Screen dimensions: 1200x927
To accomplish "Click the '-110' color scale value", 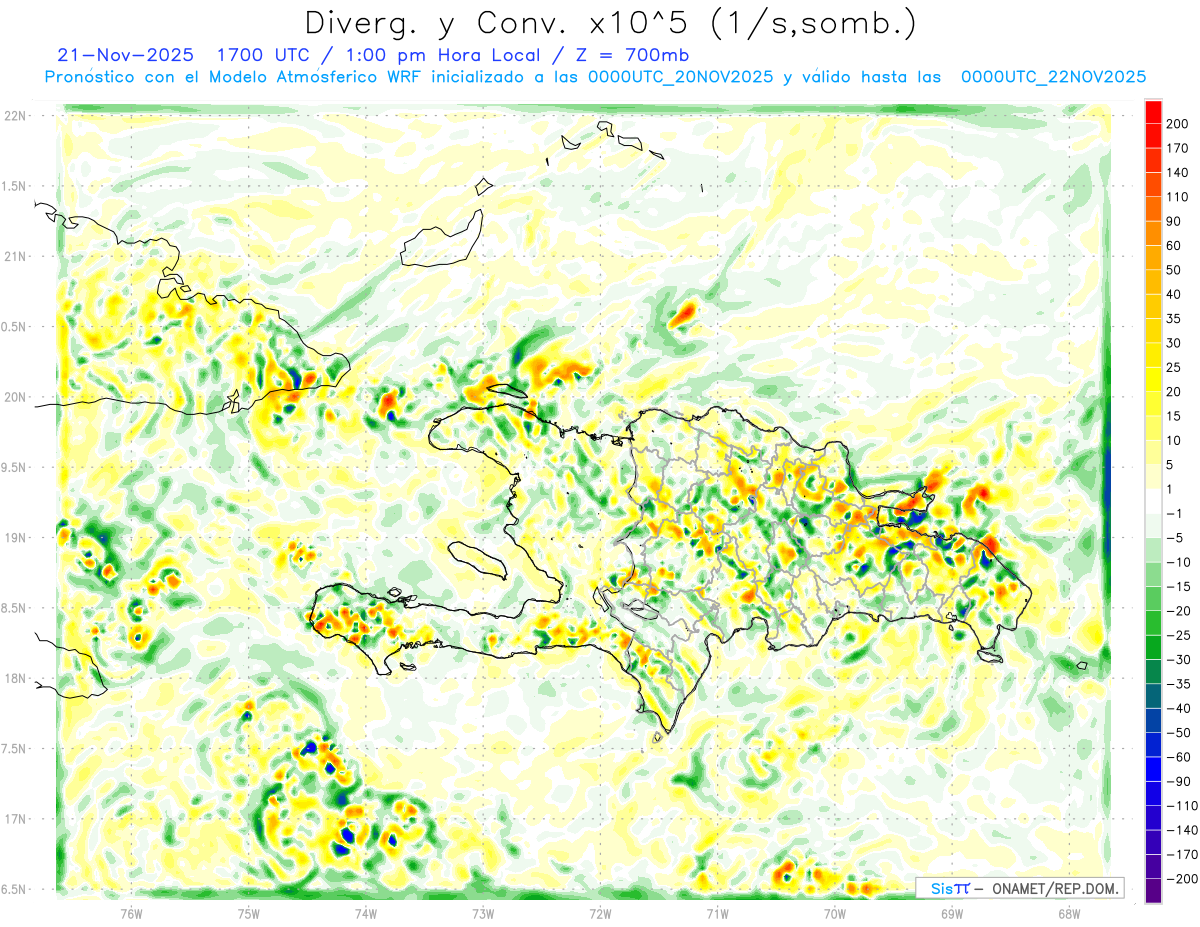I will point(1183,806).
